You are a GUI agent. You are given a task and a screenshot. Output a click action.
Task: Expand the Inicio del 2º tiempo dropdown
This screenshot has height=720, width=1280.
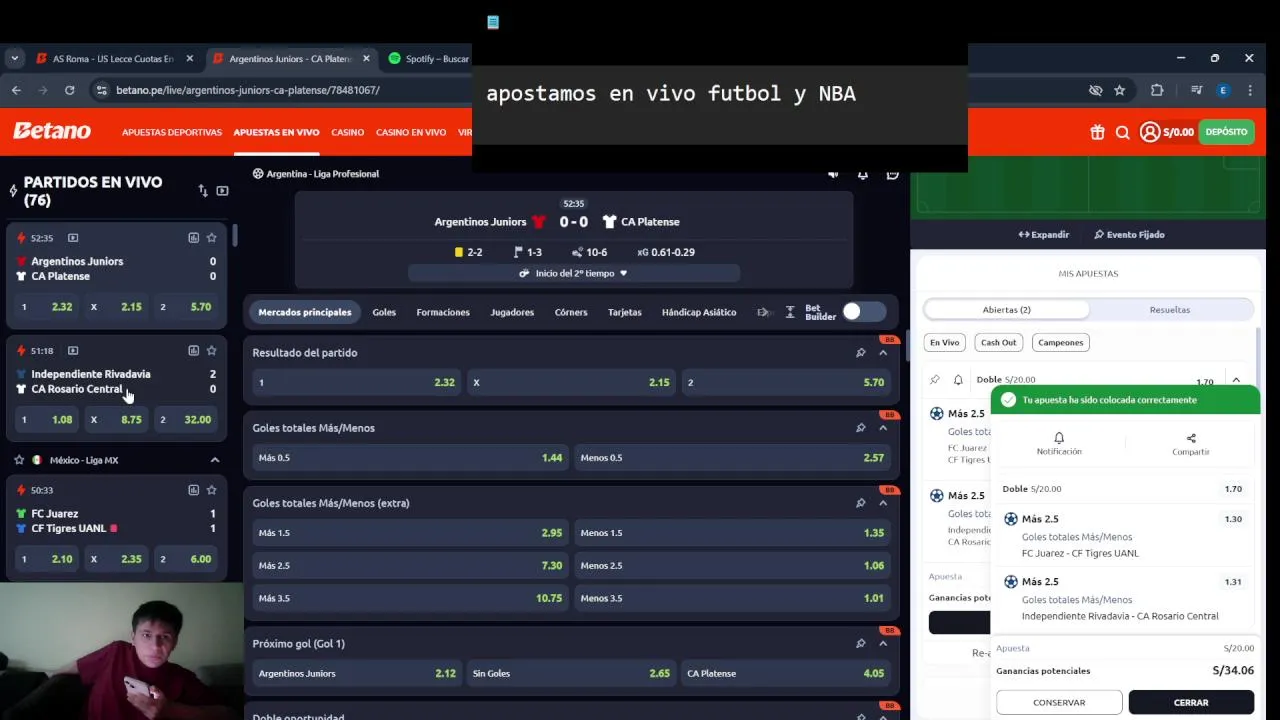574,273
